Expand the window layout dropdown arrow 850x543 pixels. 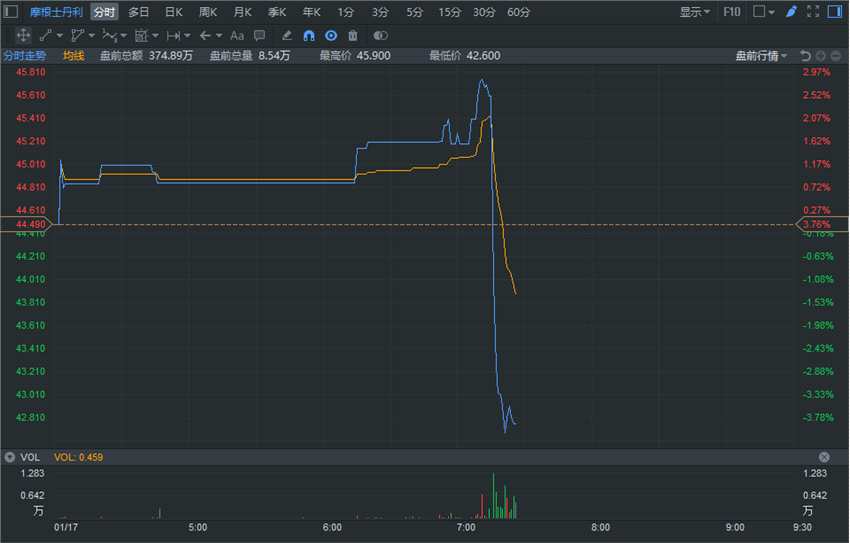click(771, 12)
